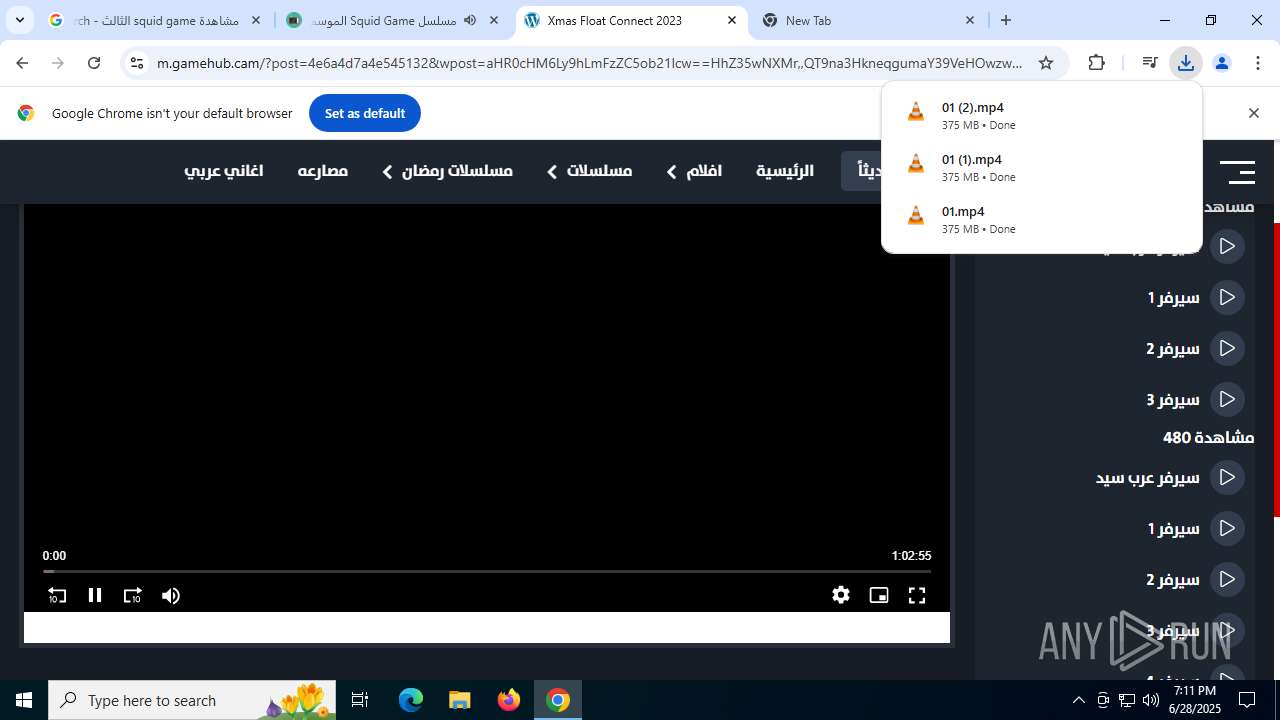View site information icon in address bar
The width and height of the screenshot is (1280, 720).
(x=137, y=63)
